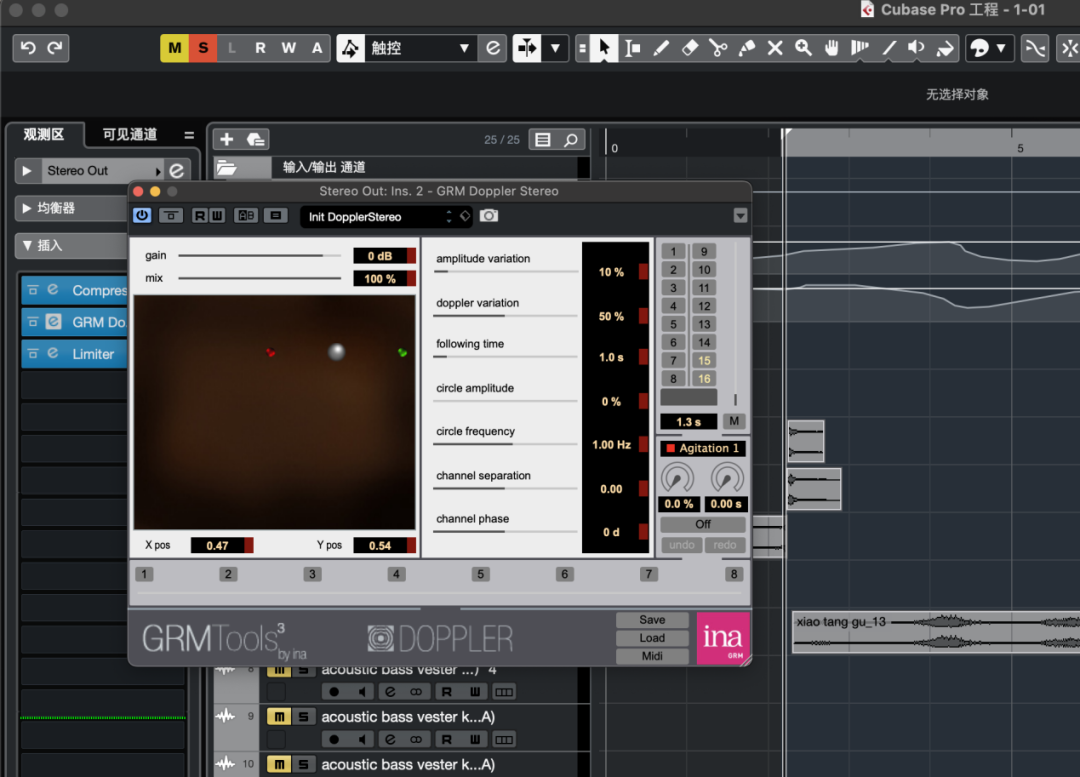
Task: Open the inspector = settings menu
Action: [189, 135]
